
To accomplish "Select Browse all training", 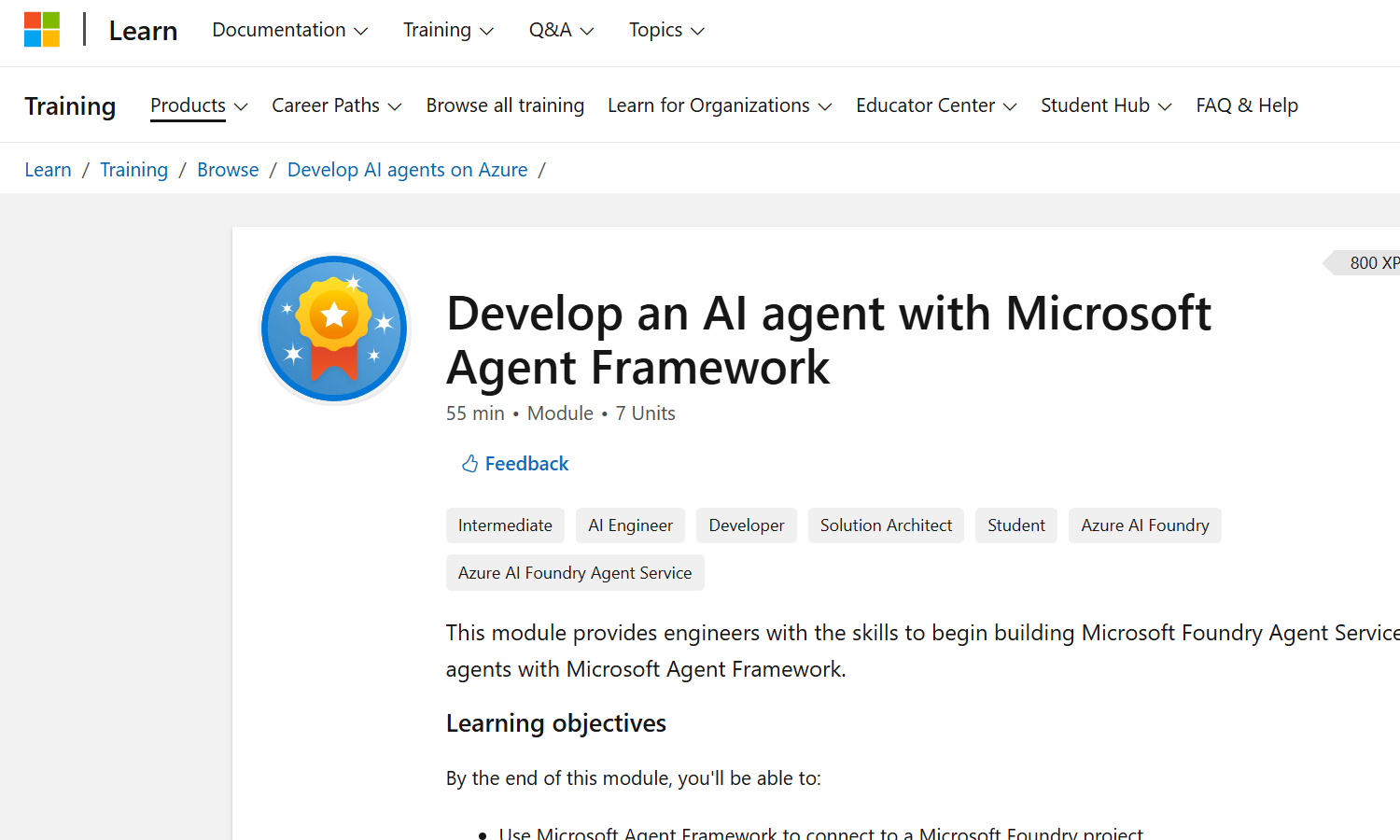I will click(505, 105).
